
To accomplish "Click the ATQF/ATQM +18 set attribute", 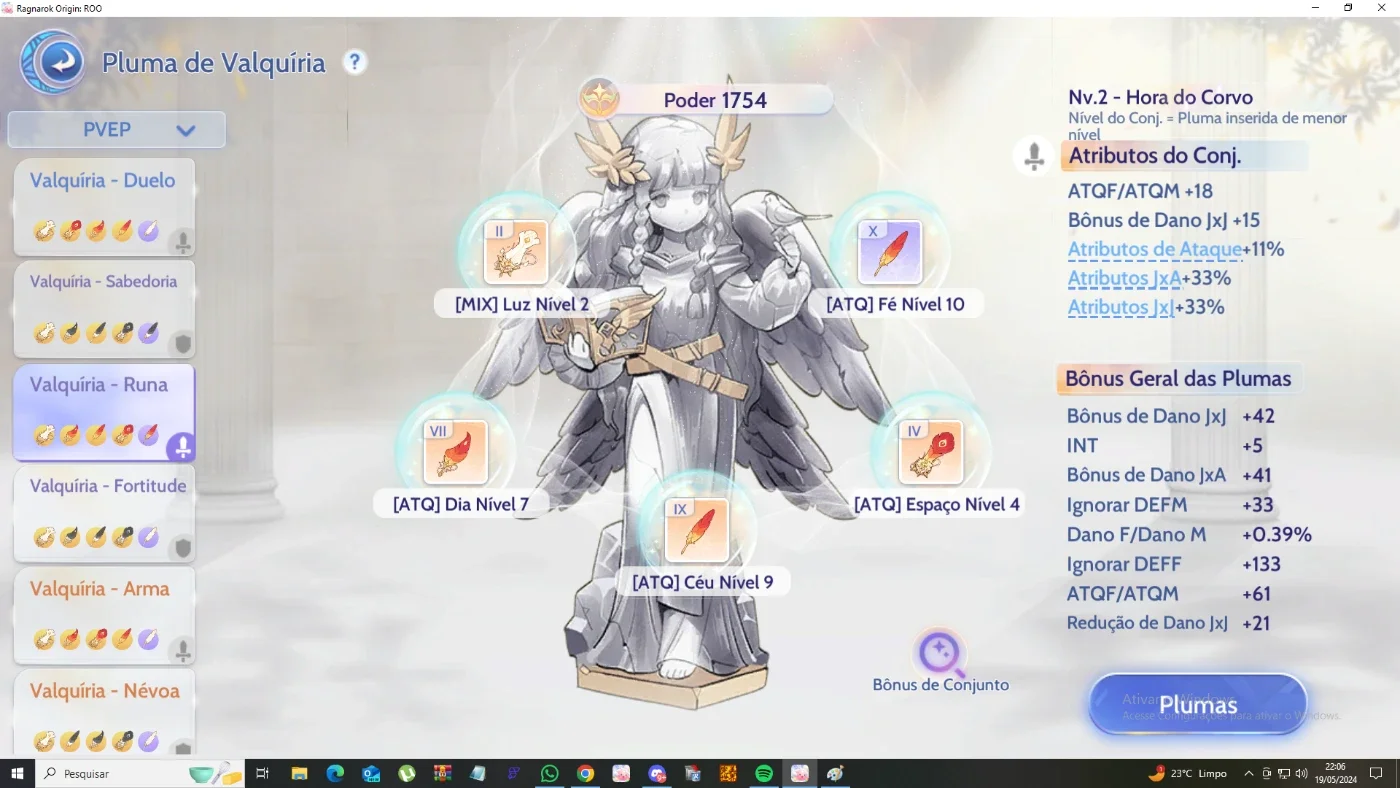I will pyautogui.click(x=1140, y=191).
